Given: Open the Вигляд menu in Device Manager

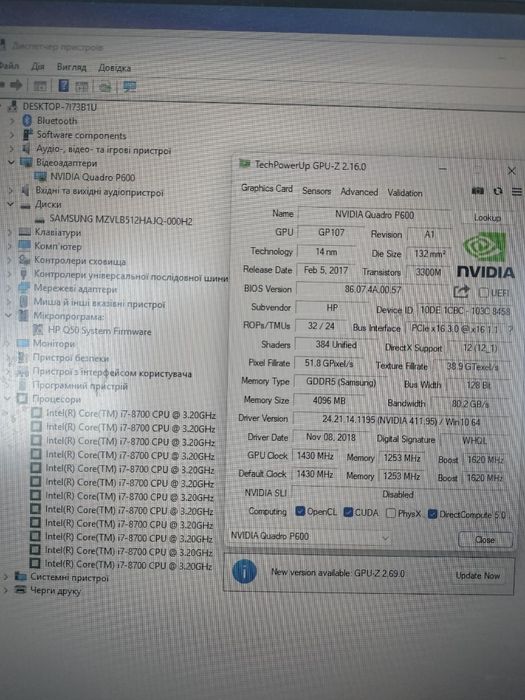Looking at the screenshot, I should pos(71,67).
